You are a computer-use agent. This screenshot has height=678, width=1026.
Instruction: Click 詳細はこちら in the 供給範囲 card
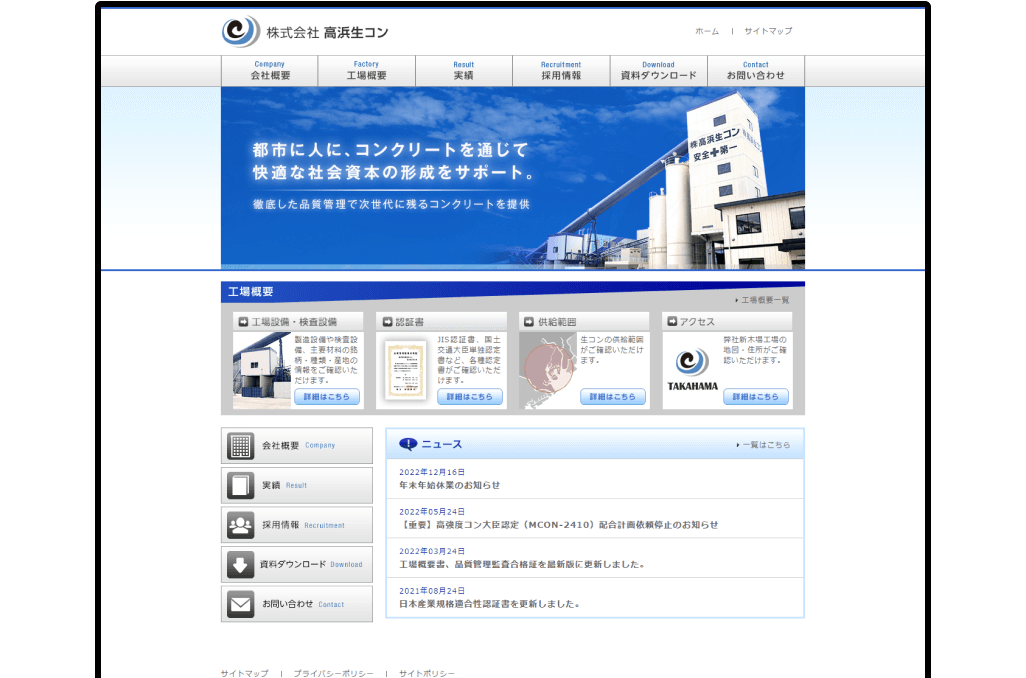[x=612, y=397]
